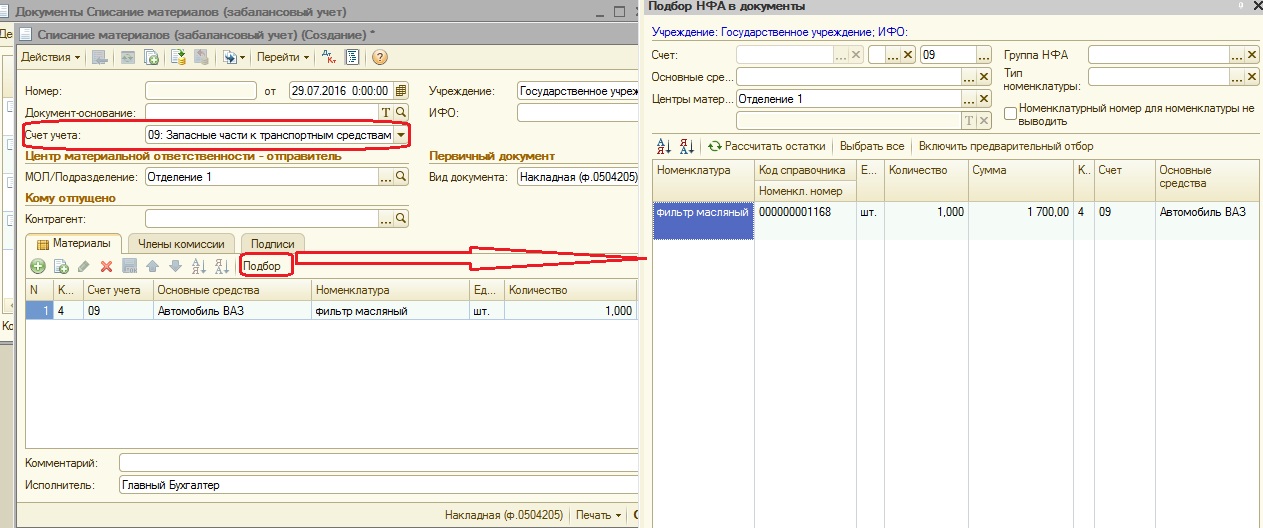Sort ascending in Подбор НФА toolbar
Image resolution: width=1263 pixels, height=528 pixels.
pos(660,146)
